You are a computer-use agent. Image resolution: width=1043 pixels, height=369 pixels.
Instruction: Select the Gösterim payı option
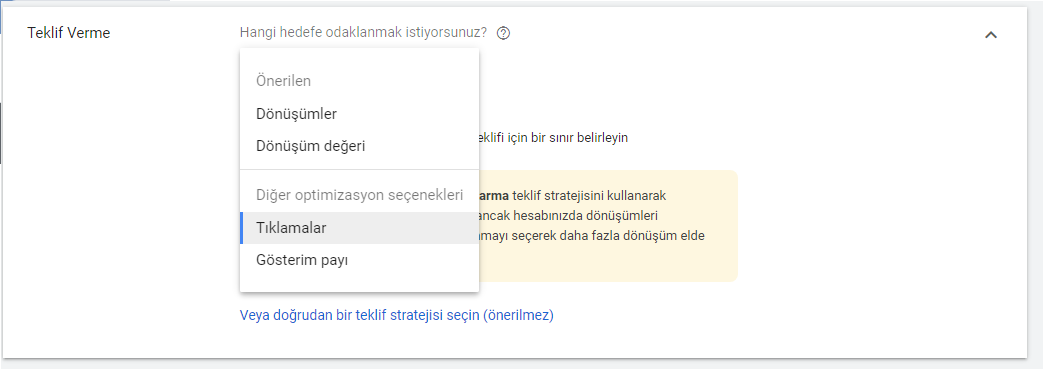[x=359, y=260]
